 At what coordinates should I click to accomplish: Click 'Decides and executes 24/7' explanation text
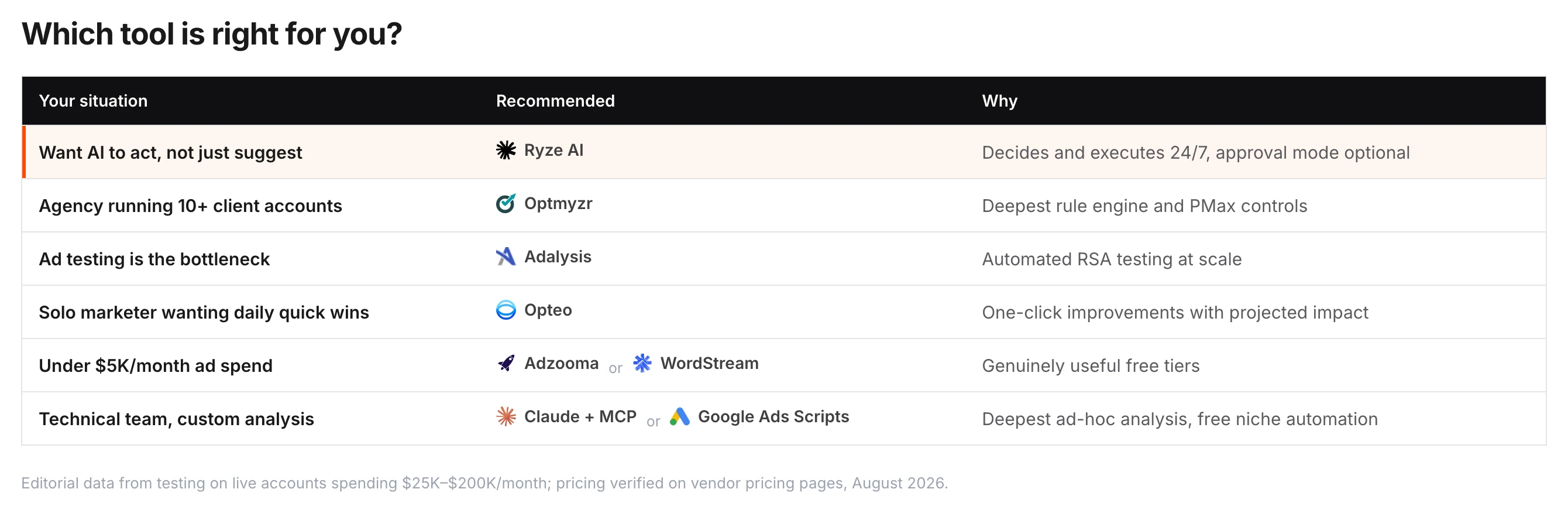pos(1195,153)
